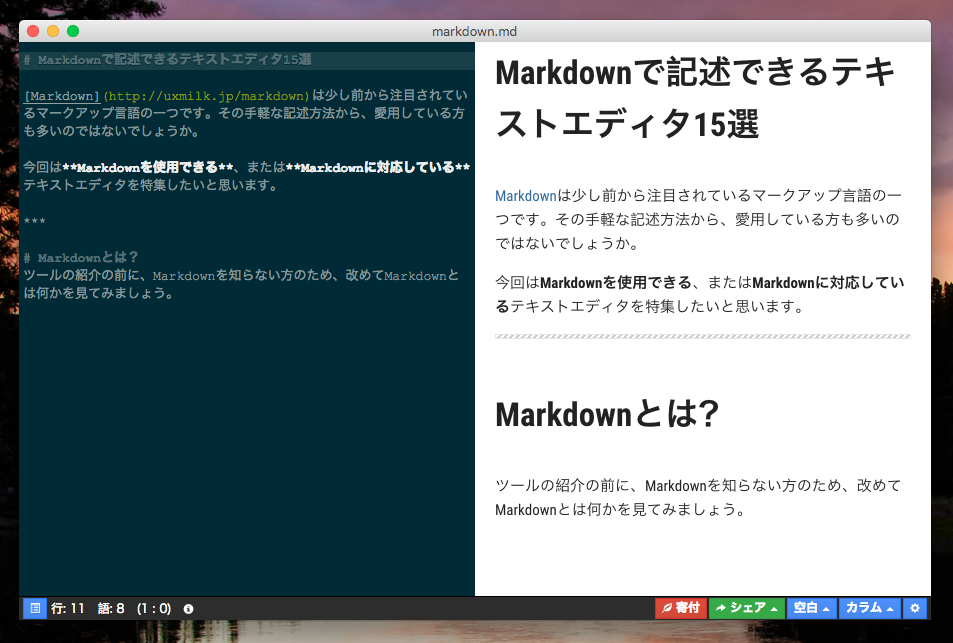Click the (1 : 0) cursor position indicator
Viewport: 953px width, 643px height.
[x=154, y=608]
